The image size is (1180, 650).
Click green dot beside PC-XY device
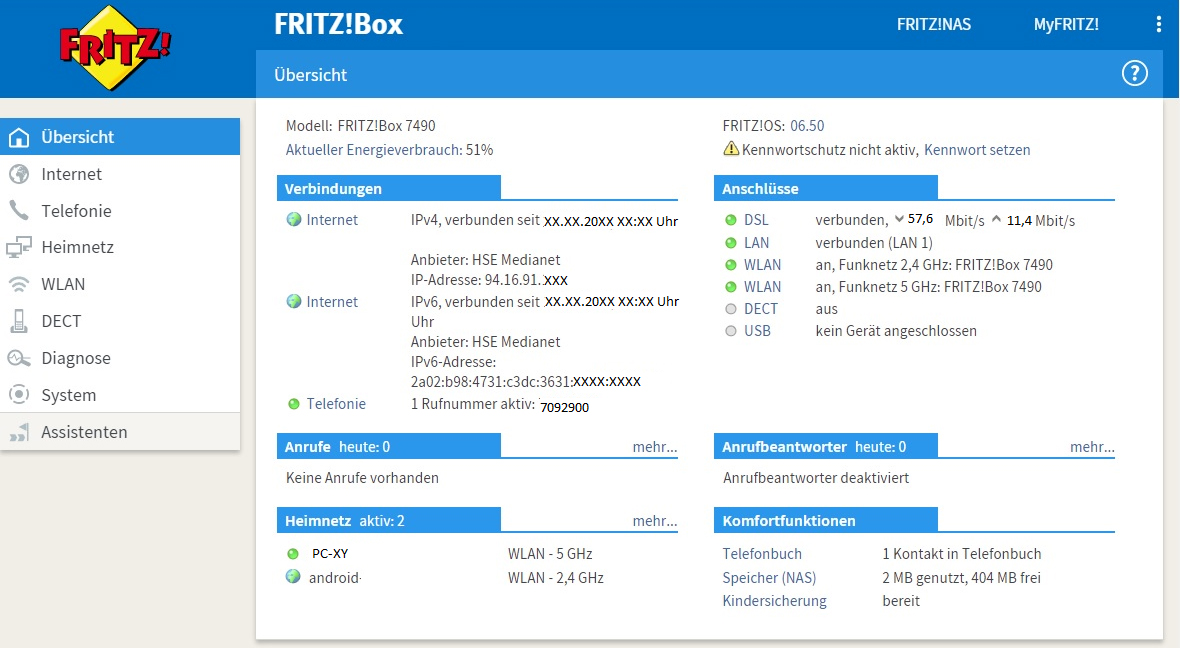(293, 554)
